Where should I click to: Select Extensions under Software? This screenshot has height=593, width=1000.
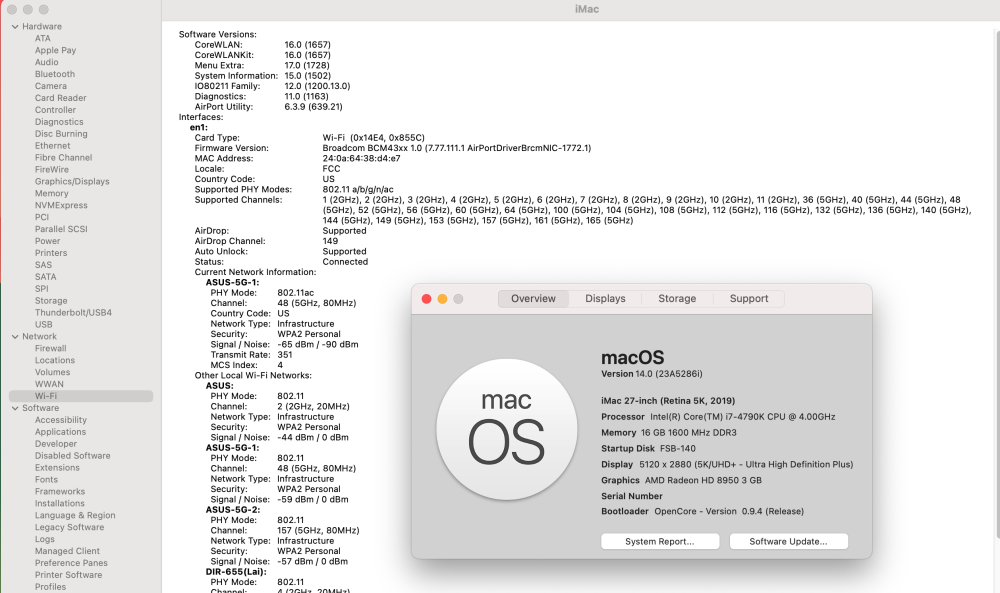click(x=57, y=467)
